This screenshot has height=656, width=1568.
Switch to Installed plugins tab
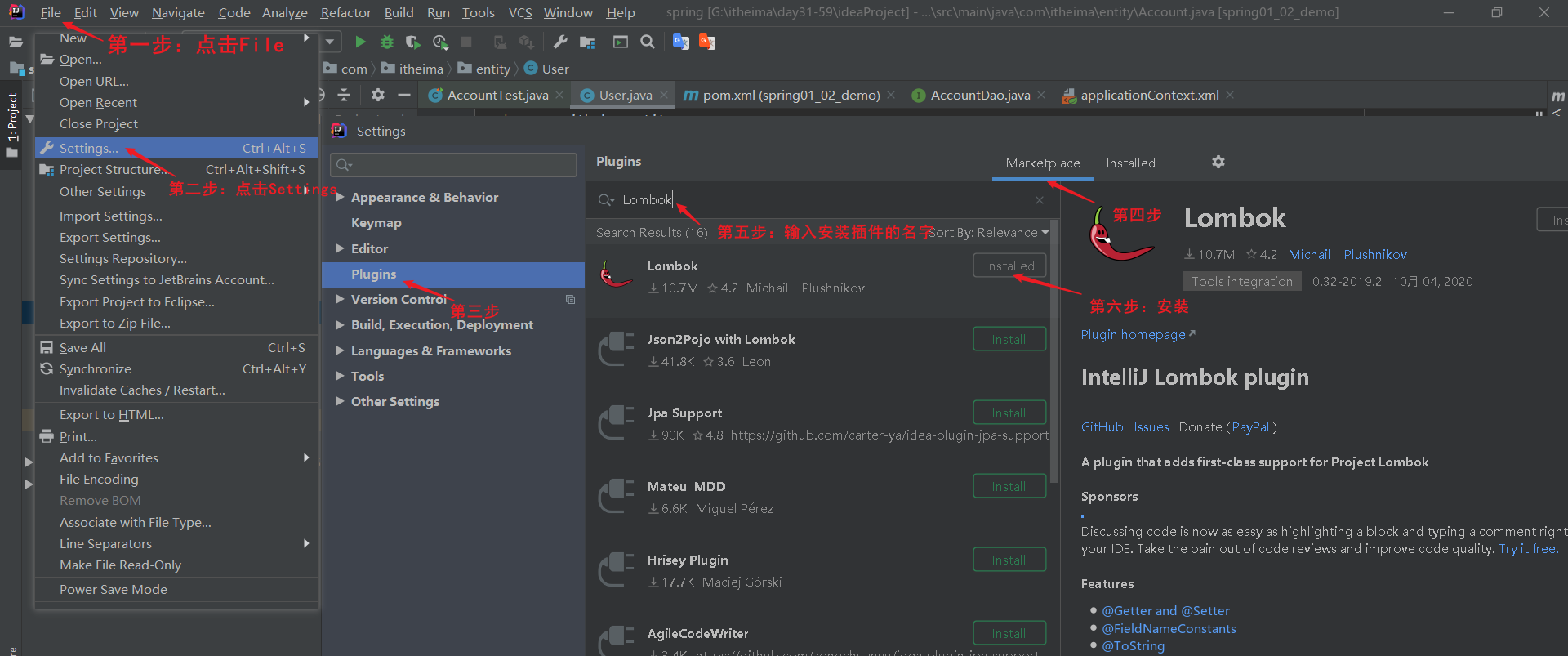pyautogui.click(x=1130, y=163)
